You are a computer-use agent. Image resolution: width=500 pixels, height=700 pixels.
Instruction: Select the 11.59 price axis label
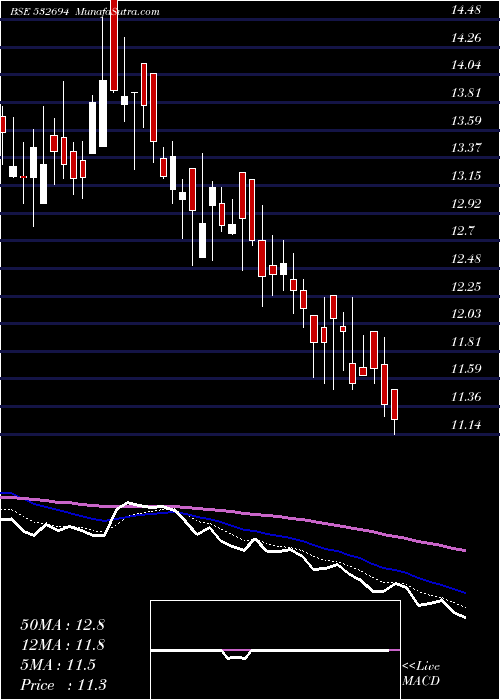pyautogui.click(x=466, y=369)
